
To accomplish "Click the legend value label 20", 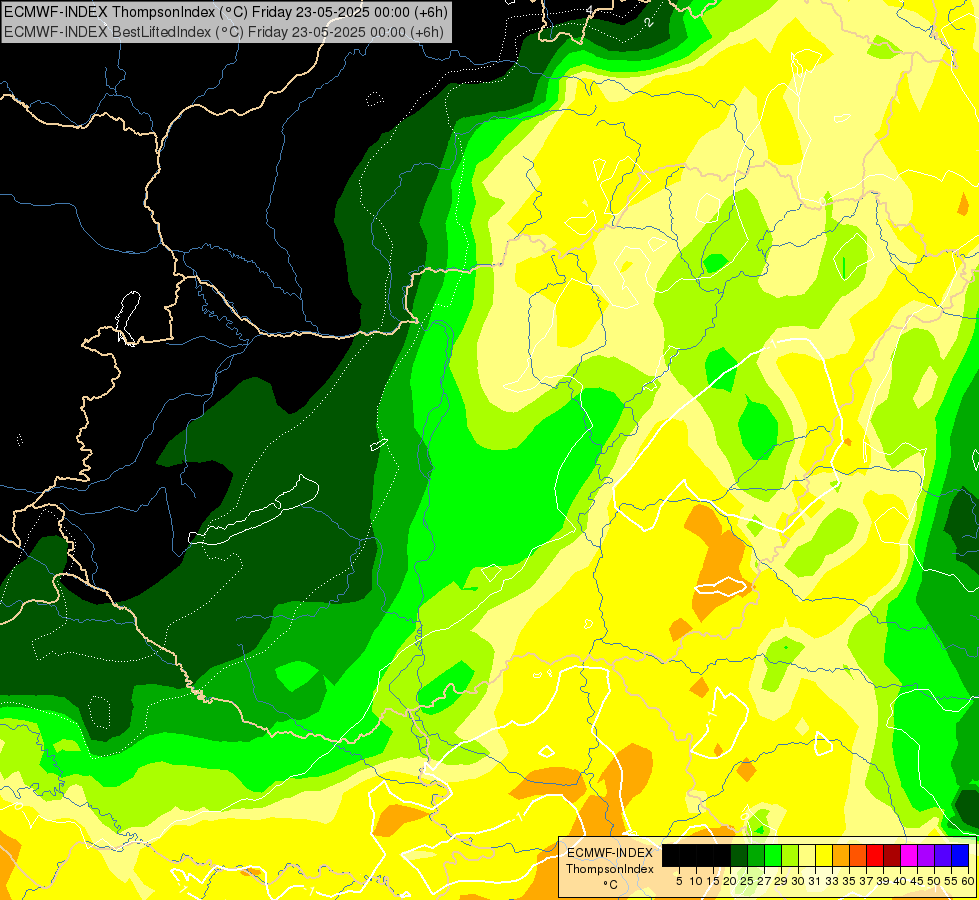I will tap(731, 881).
